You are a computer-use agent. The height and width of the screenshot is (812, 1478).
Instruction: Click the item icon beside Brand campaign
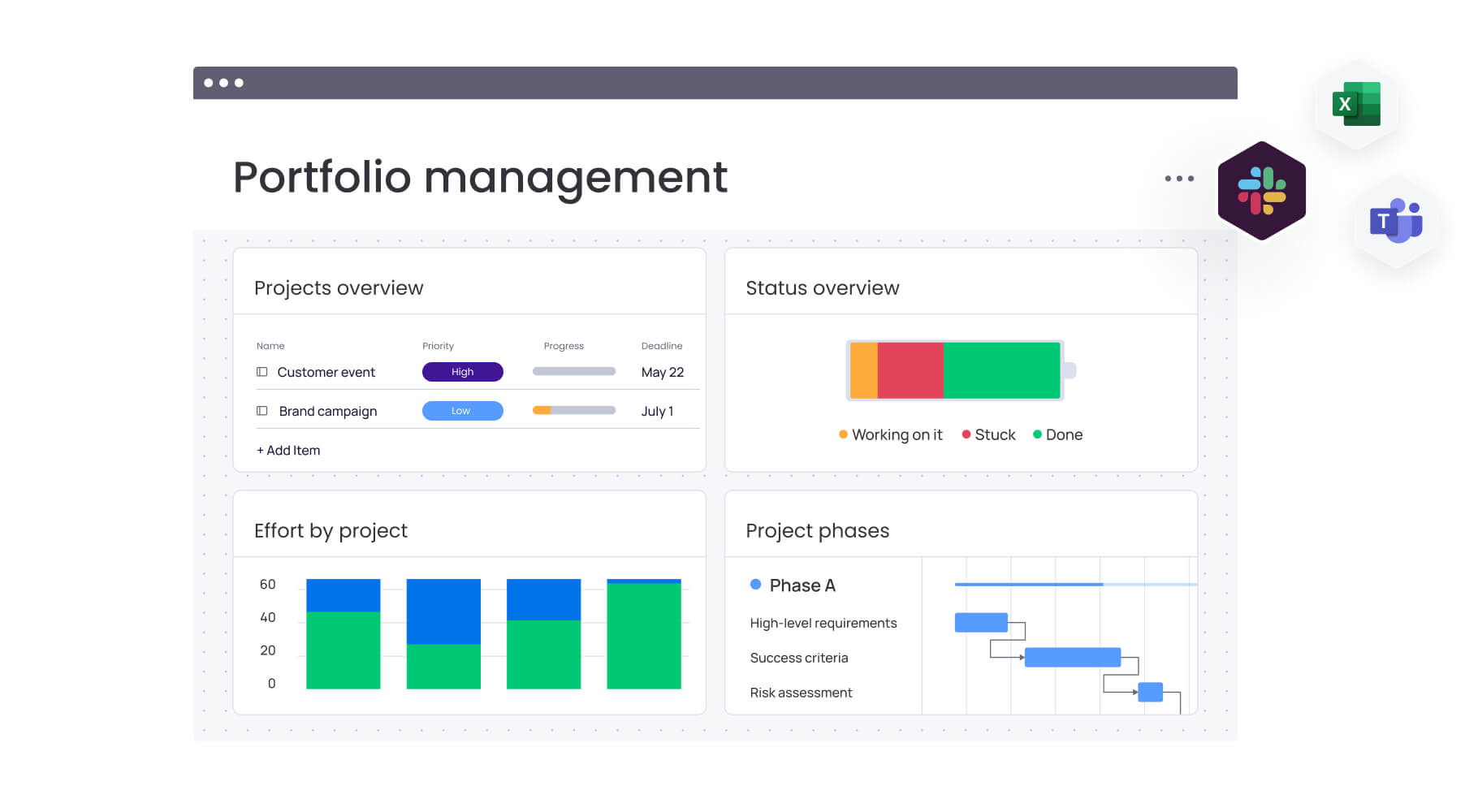[x=261, y=410]
